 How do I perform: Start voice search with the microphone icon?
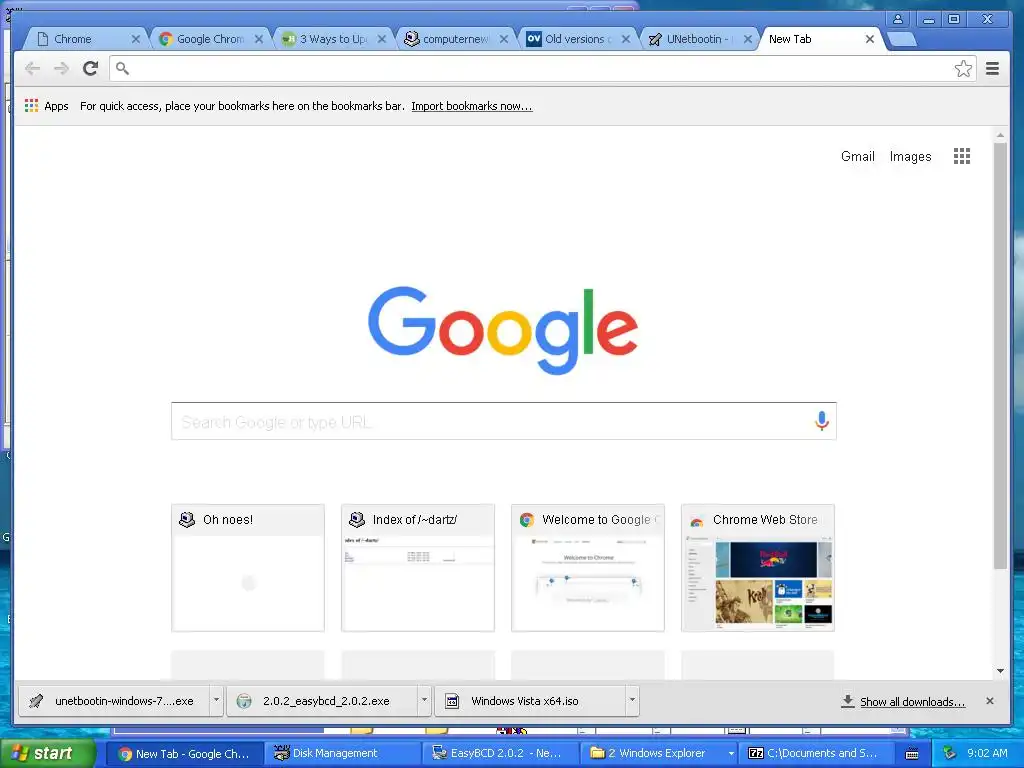tap(822, 421)
